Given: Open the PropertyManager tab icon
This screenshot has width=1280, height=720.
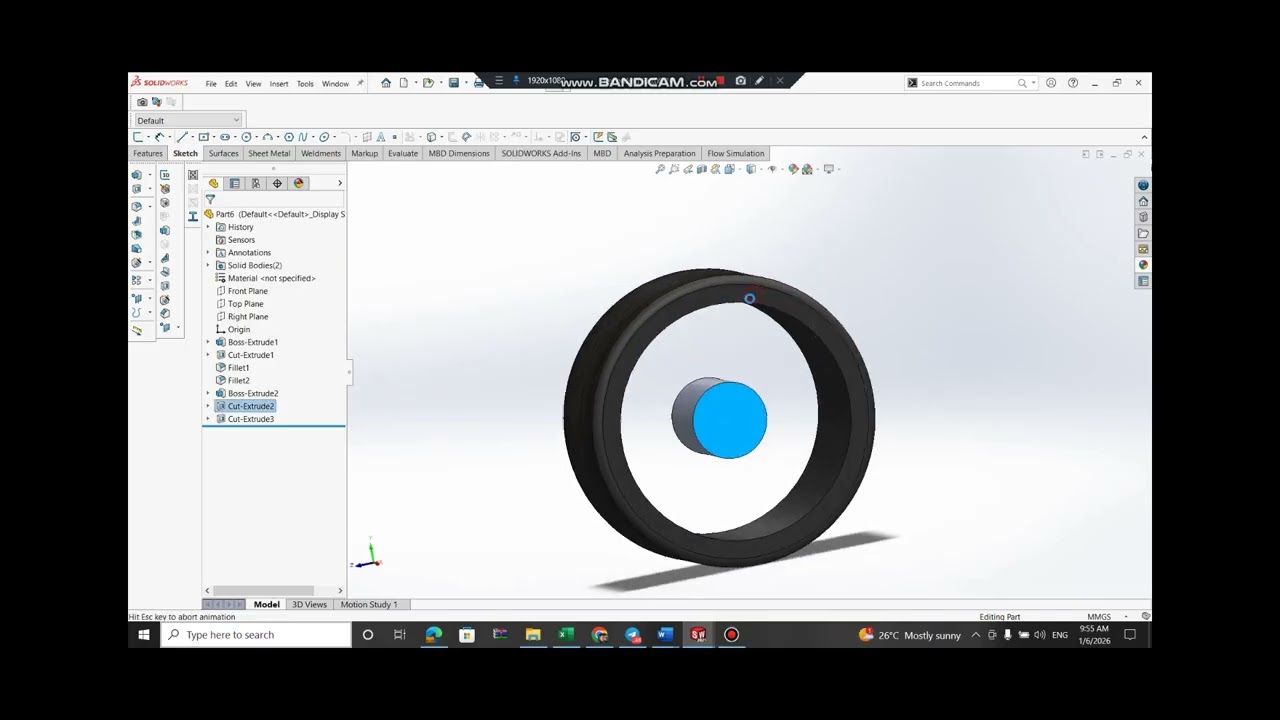Looking at the screenshot, I should (234, 183).
